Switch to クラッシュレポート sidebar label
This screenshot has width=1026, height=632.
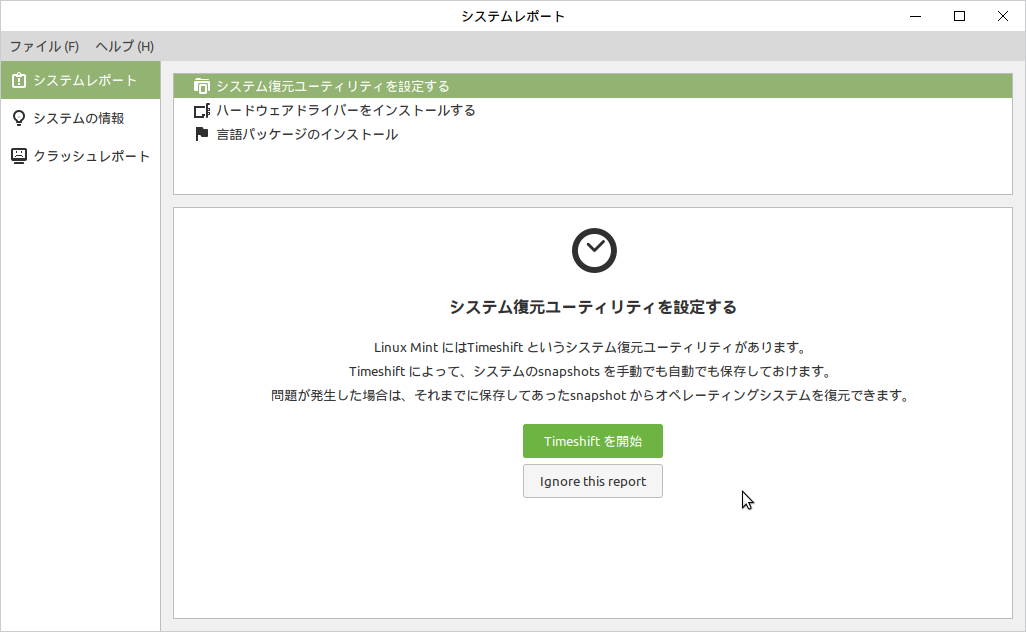click(92, 156)
